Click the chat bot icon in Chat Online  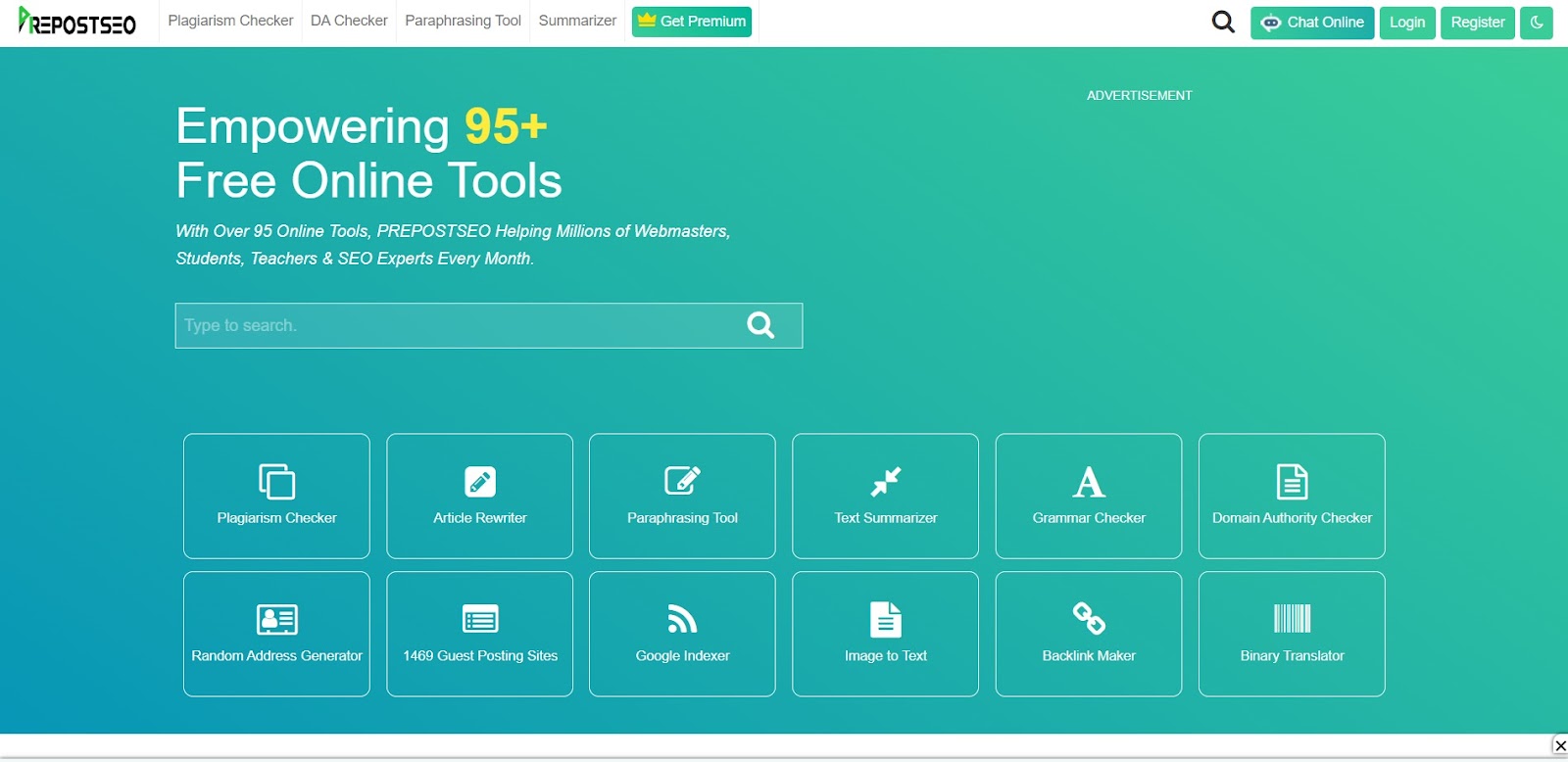1271,23
